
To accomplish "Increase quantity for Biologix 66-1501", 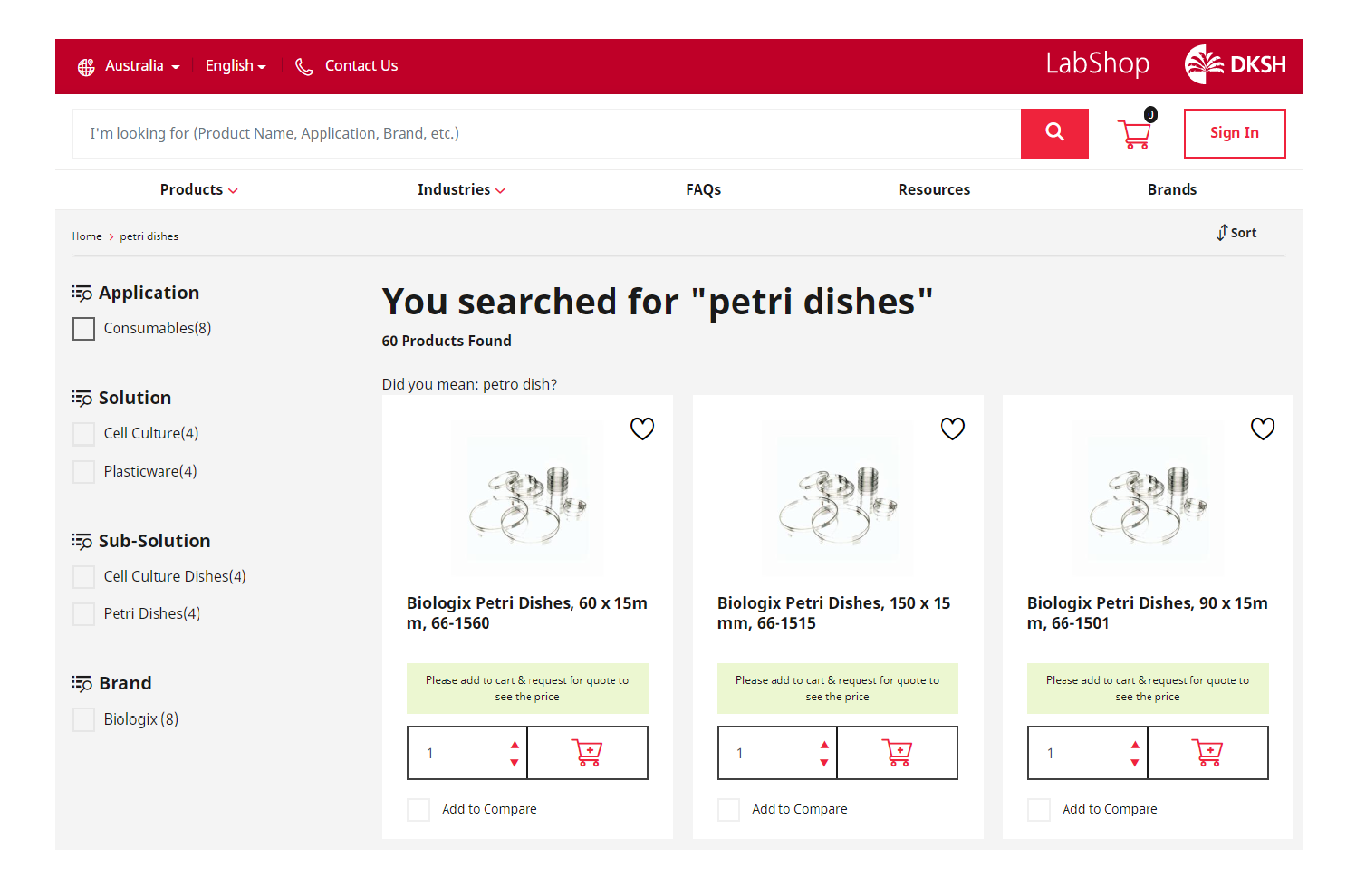I will [1134, 744].
